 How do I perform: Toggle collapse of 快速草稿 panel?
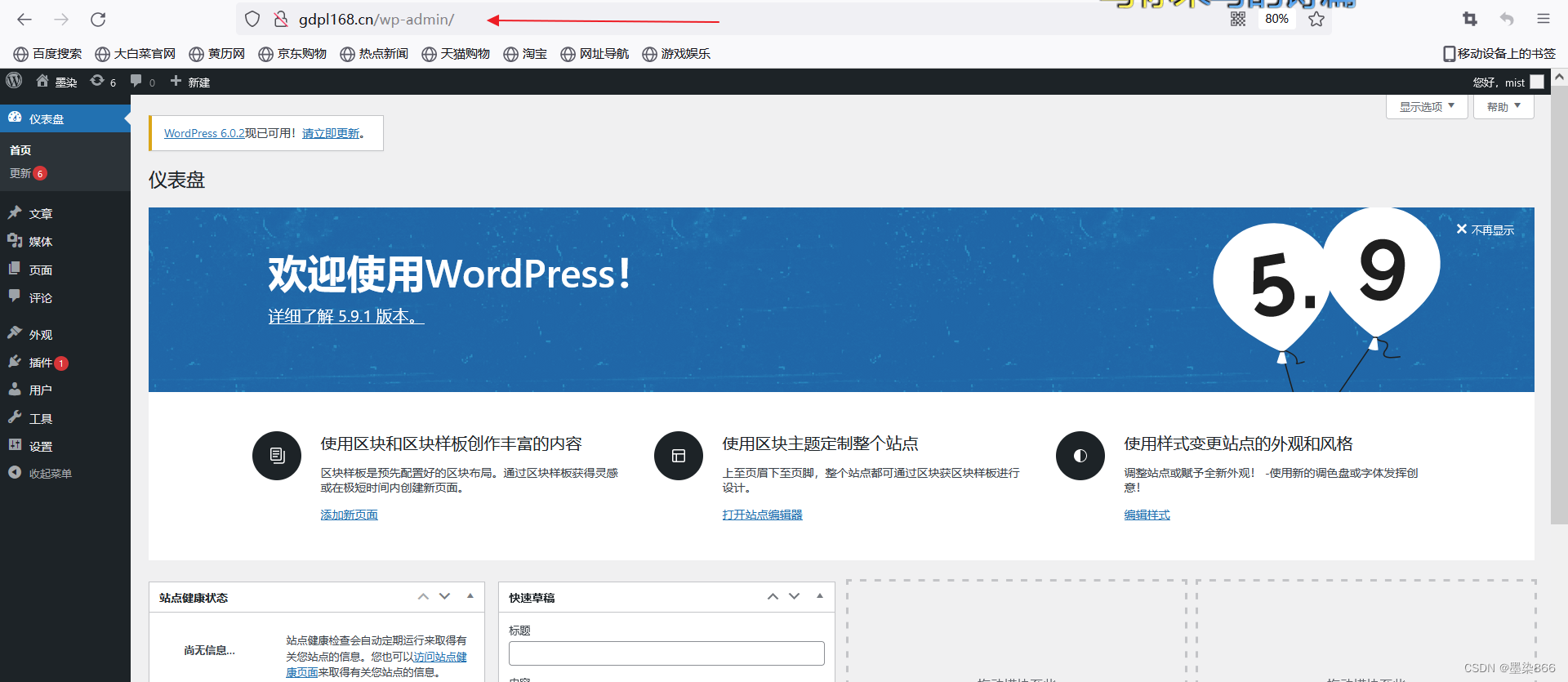(x=820, y=597)
